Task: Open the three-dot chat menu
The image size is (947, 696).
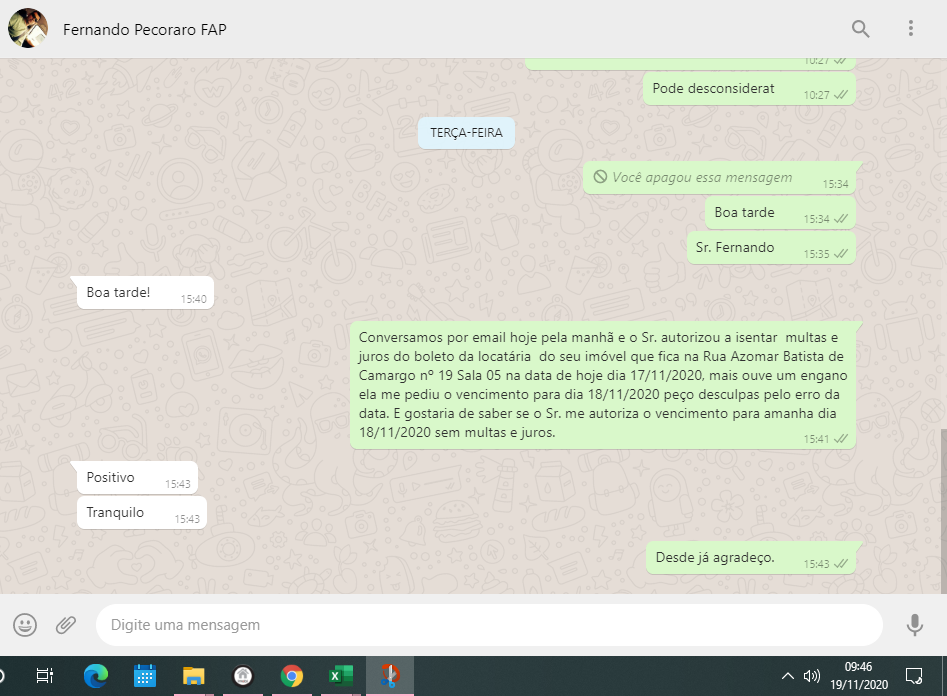Action: tap(910, 28)
